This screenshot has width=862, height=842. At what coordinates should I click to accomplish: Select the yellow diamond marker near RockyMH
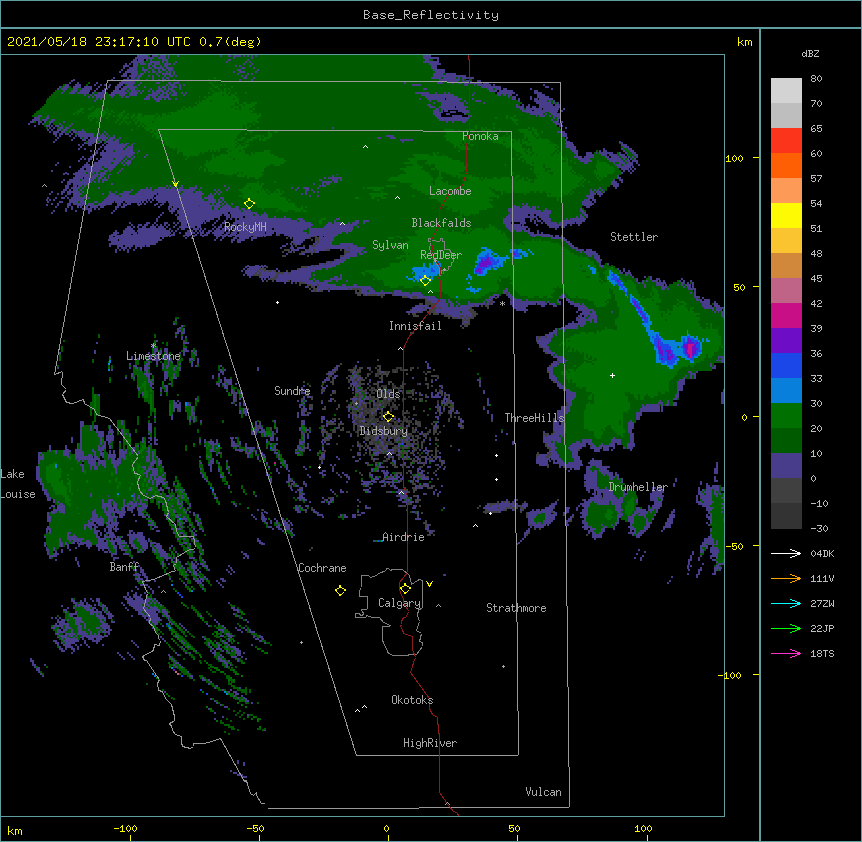250,204
